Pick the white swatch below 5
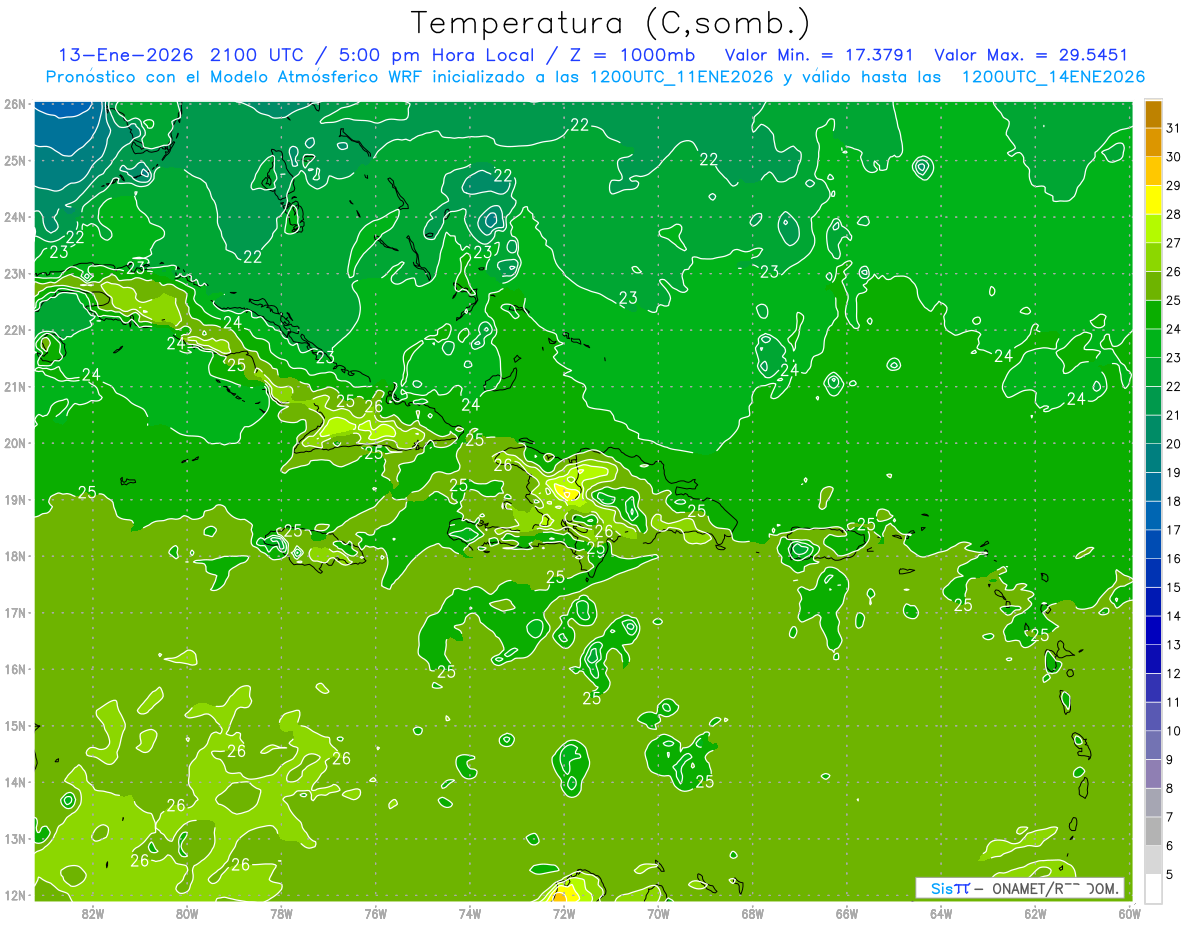Viewport: 1200px width, 927px height. coord(1153,888)
